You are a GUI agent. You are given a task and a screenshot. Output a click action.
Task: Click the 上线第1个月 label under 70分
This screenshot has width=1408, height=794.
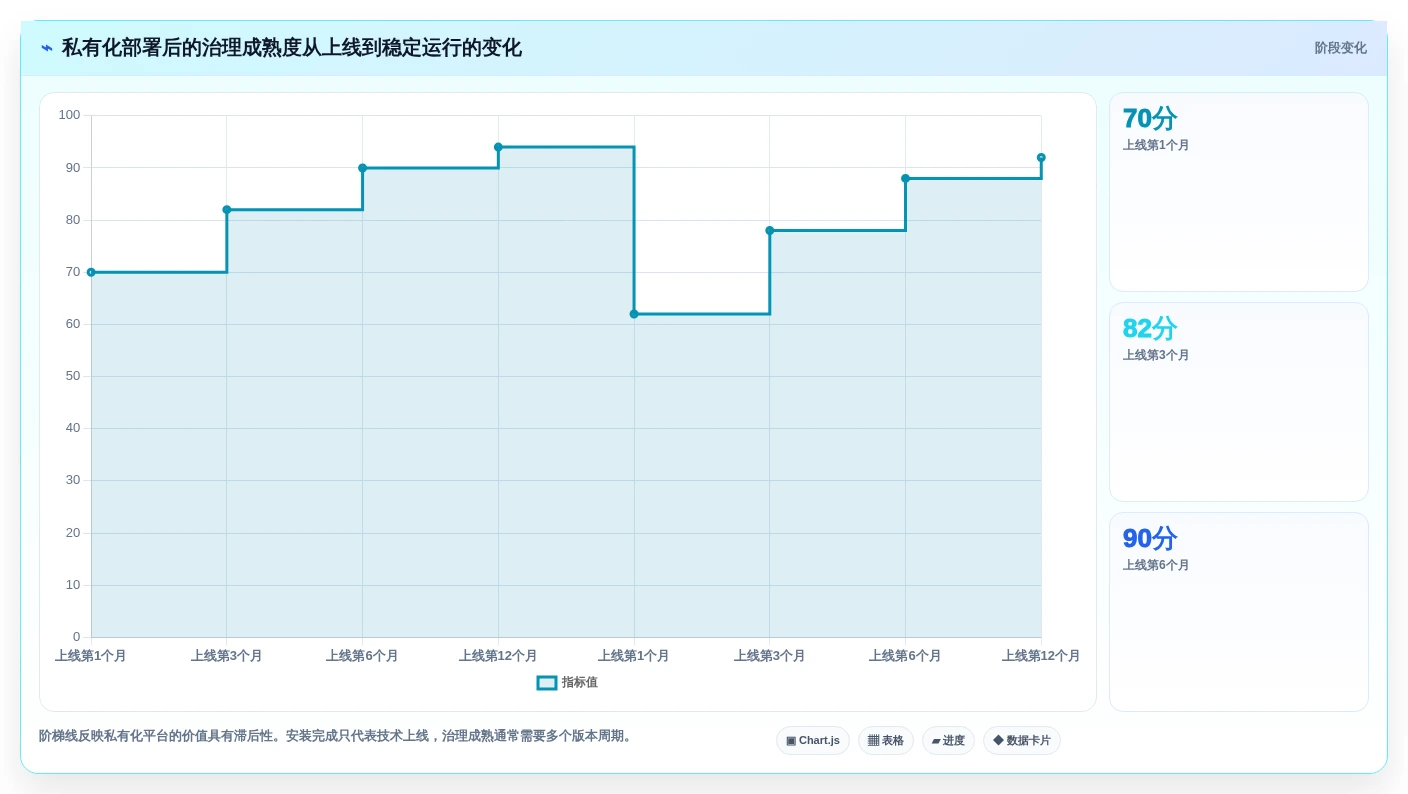tap(1156, 146)
